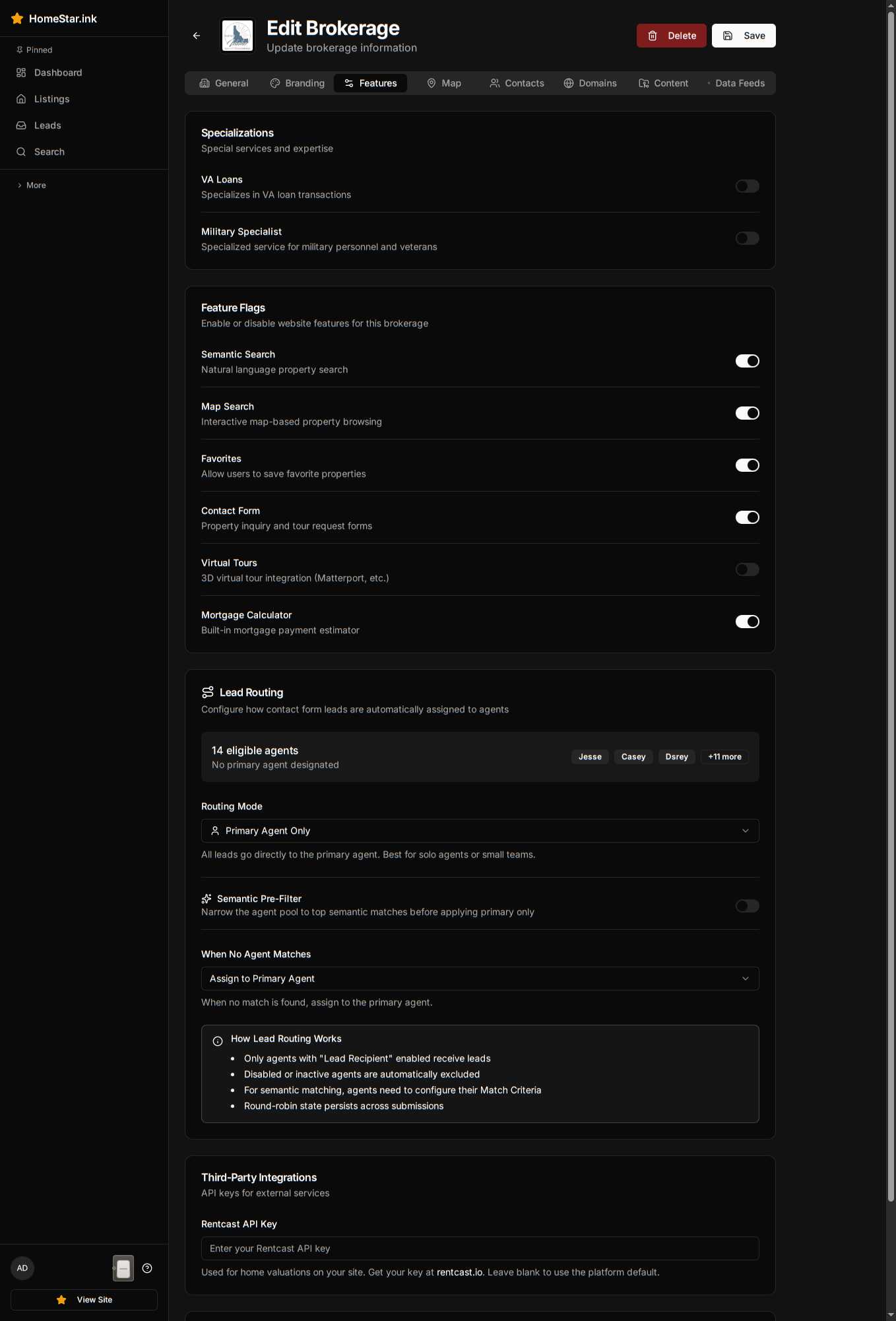
Task: Click the Leads inbox icon in the sidebar
Action: [x=21, y=125]
